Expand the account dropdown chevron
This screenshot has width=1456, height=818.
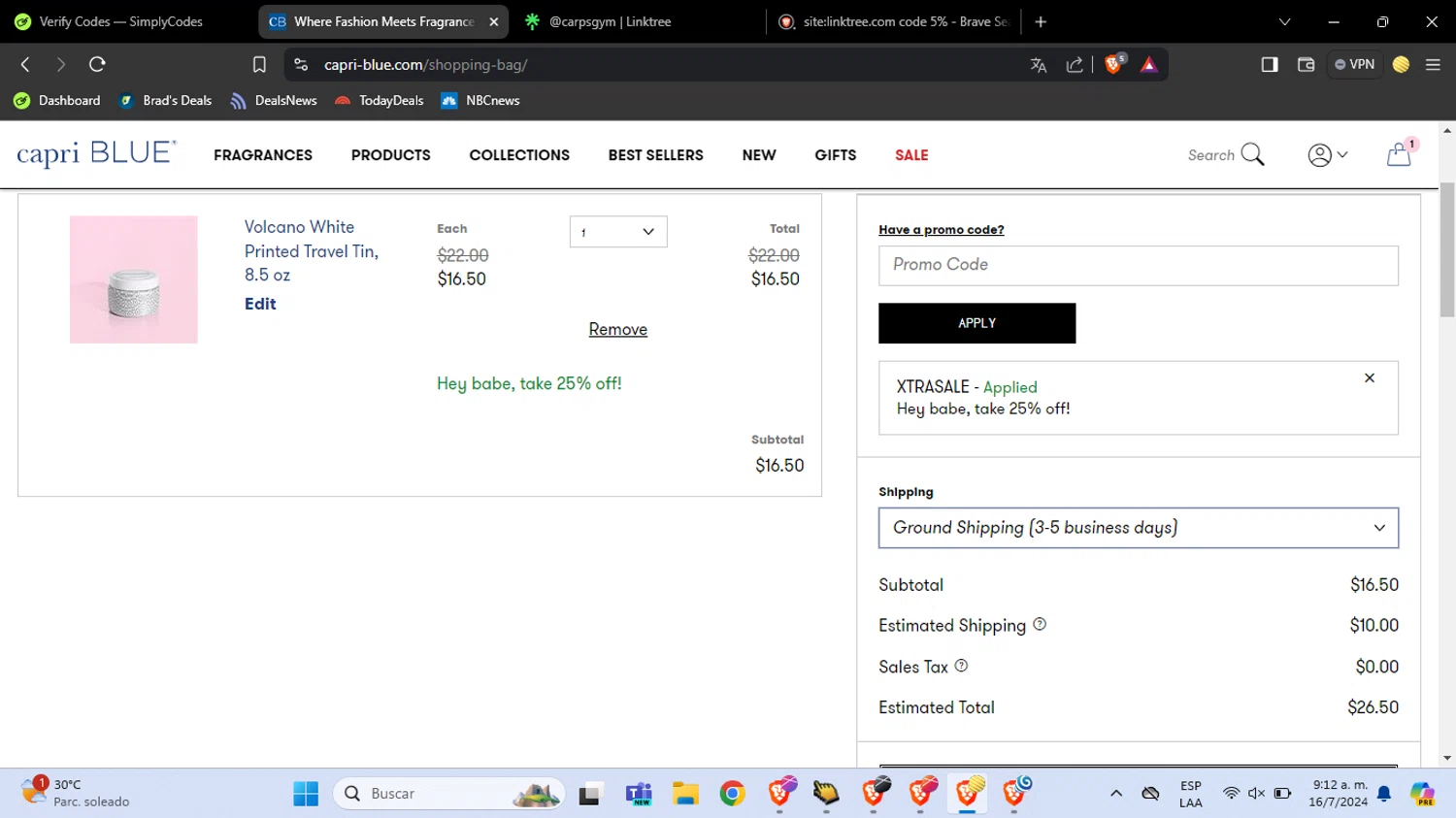[1342, 155]
